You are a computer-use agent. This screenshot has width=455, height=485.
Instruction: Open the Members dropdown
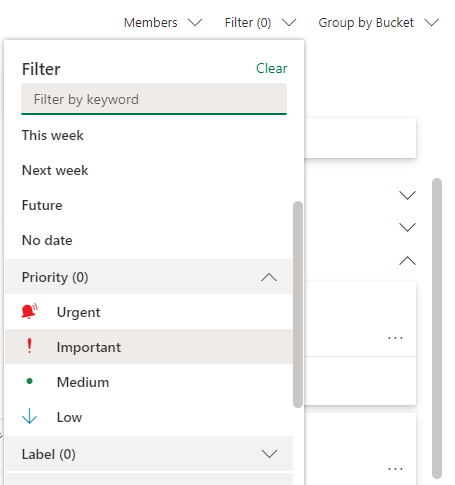coord(163,23)
